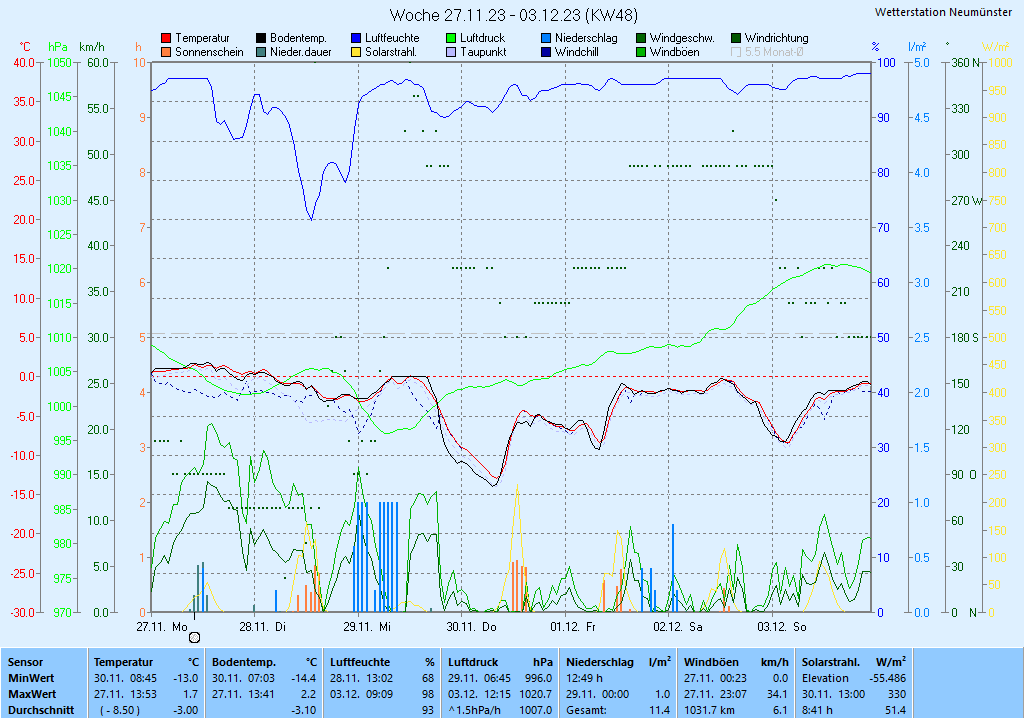Click the time marker circle below 27.11.
Viewport: 1024px width, 718px height.
194,637
